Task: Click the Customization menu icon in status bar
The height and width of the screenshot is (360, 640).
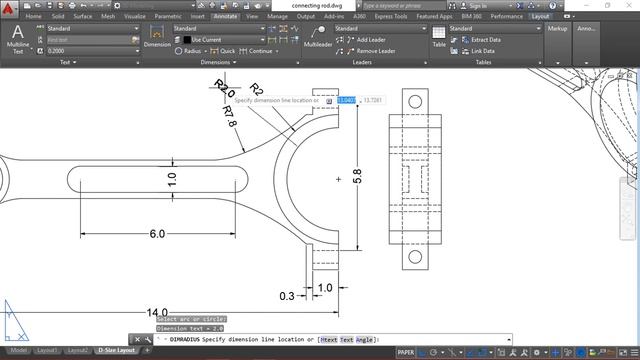Action: 634,352
